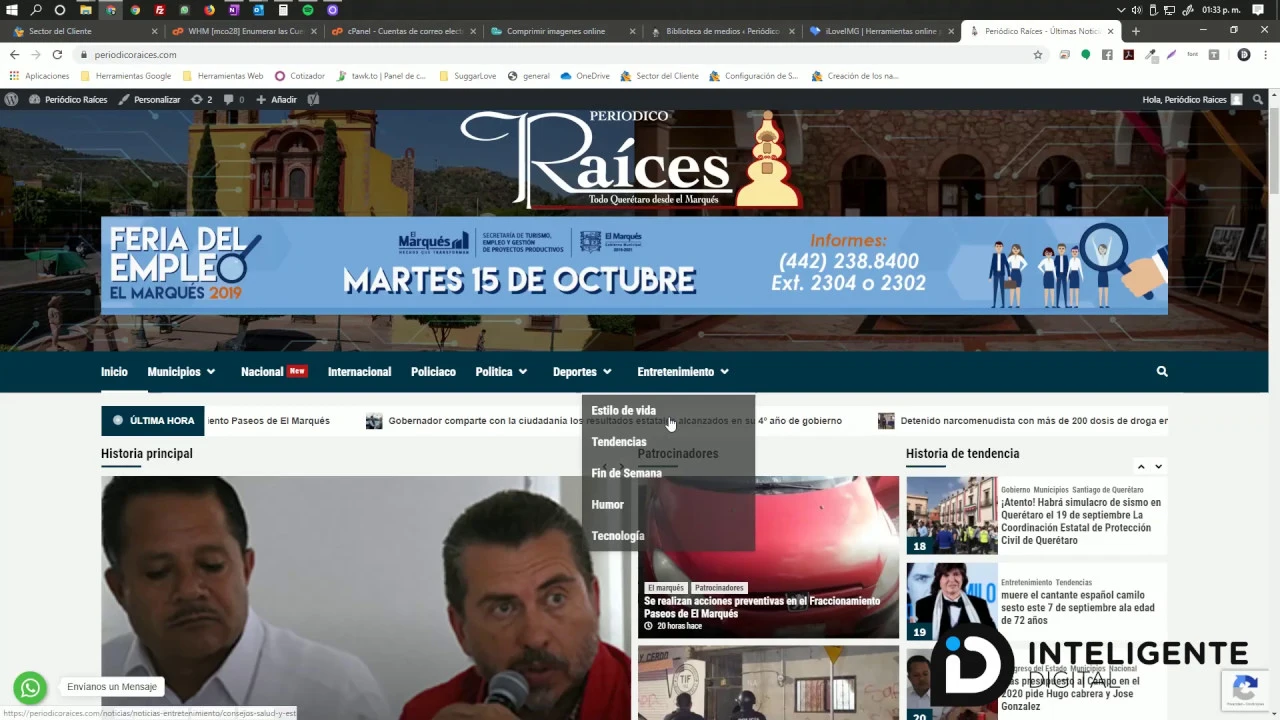Open Chrome profile avatar icon

tap(1244, 55)
